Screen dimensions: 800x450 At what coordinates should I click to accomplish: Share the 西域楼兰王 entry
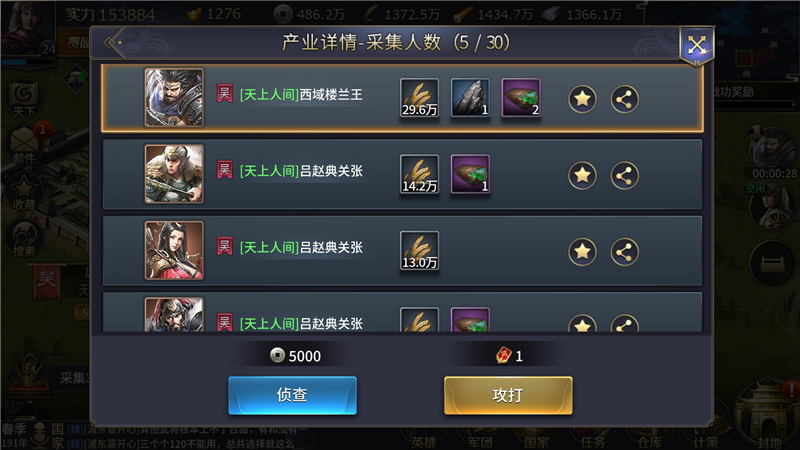[624, 98]
